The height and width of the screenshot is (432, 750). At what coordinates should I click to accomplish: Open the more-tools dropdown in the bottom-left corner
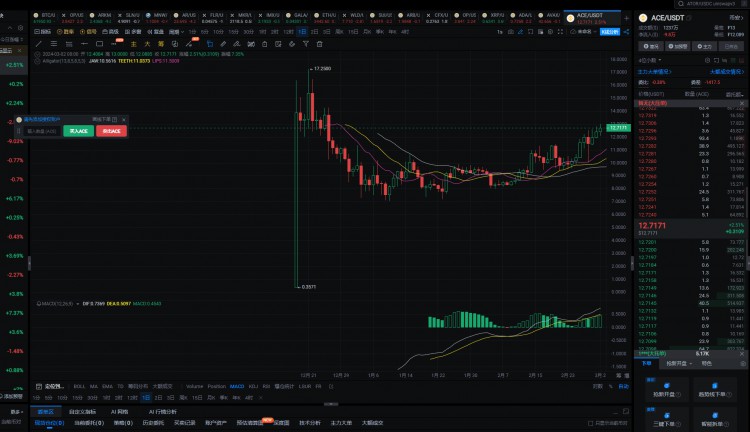tap(17, 412)
